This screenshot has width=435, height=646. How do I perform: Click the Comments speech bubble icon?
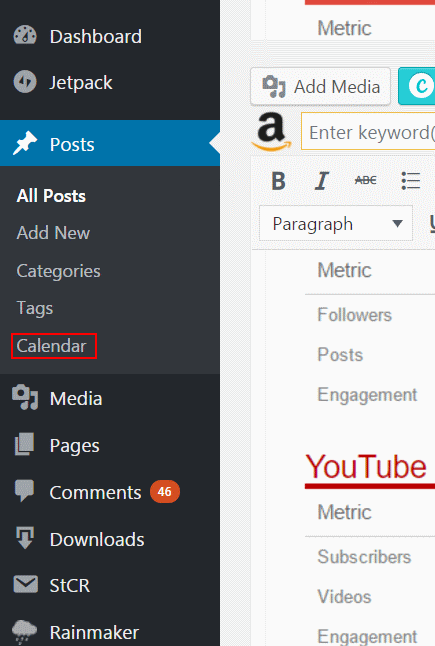24,491
